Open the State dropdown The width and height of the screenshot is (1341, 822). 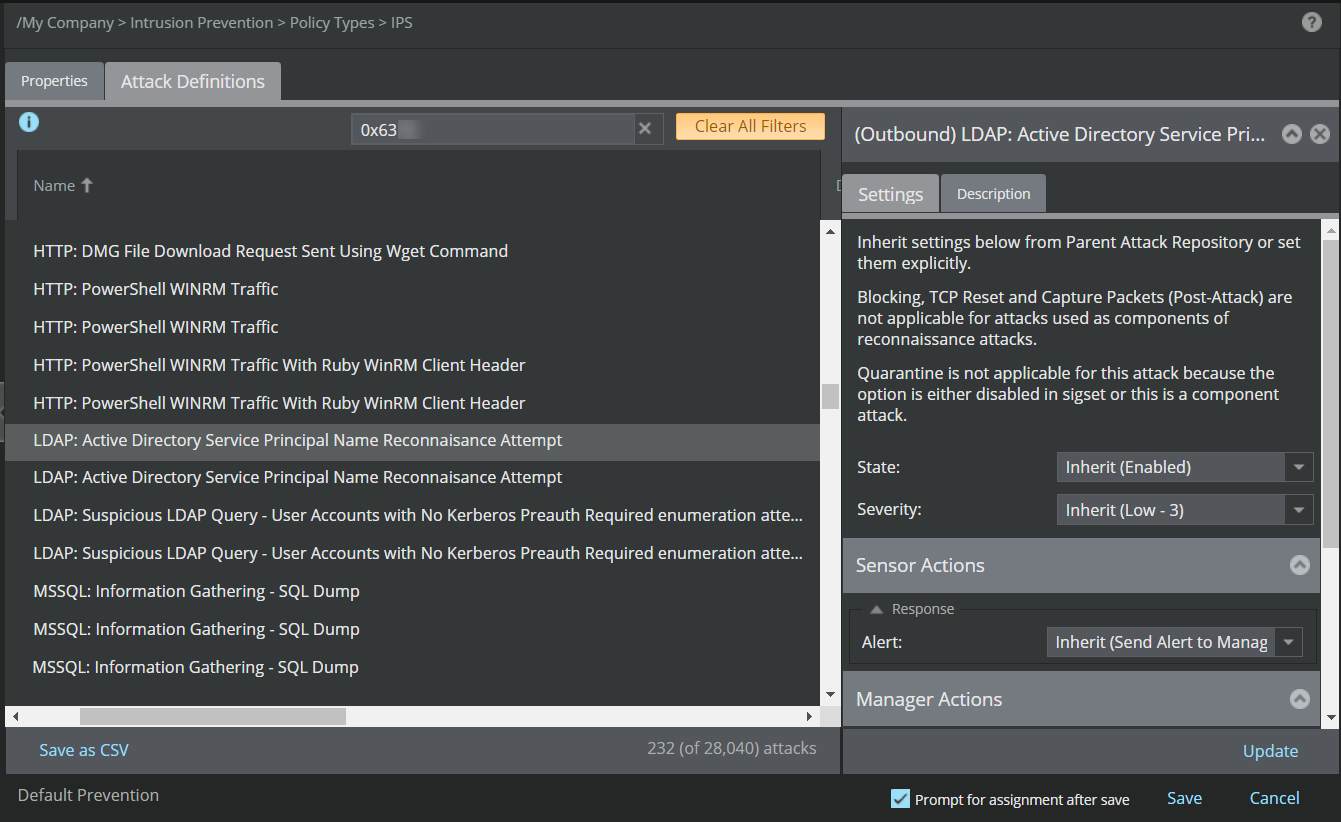tap(1298, 467)
